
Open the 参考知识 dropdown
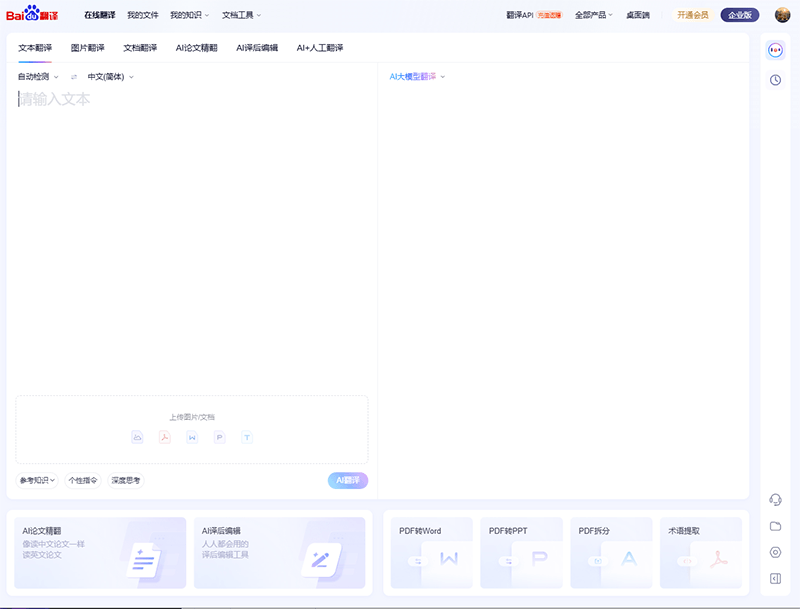tap(38, 480)
